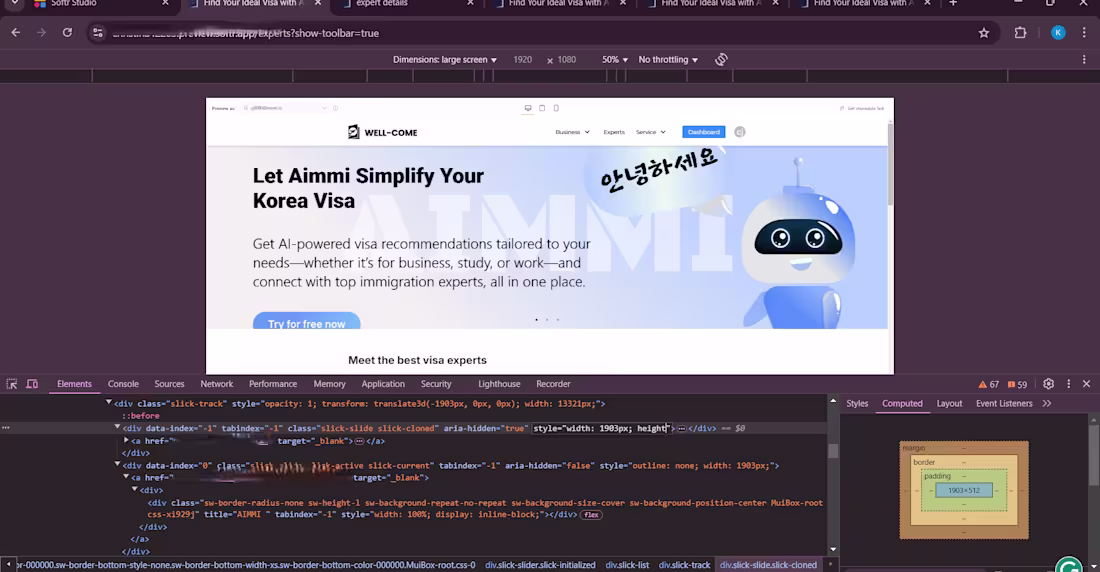This screenshot has height=572, width=1100.
Task: Select desktop preview icon in Softr toolbar
Action: [528, 108]
